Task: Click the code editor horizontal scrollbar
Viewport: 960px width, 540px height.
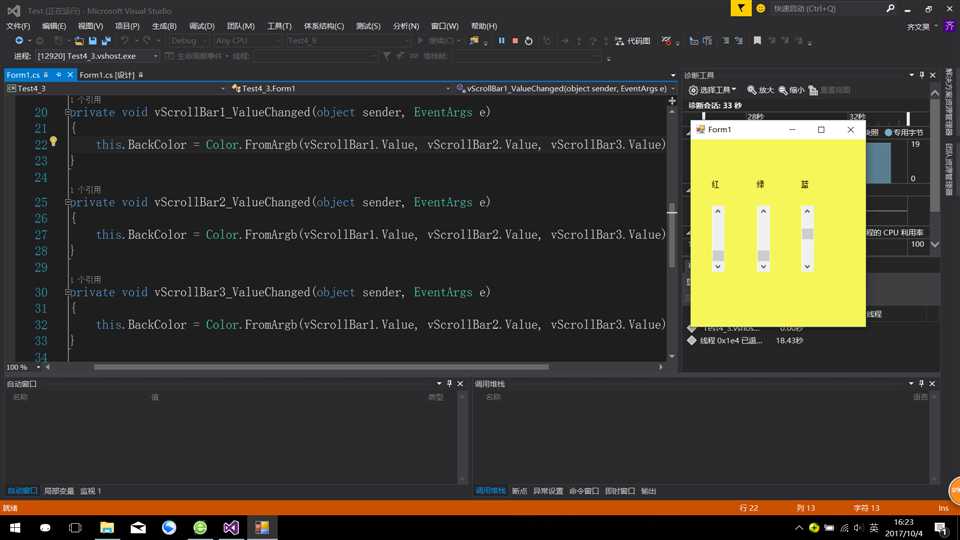Action: coord(321,367)
